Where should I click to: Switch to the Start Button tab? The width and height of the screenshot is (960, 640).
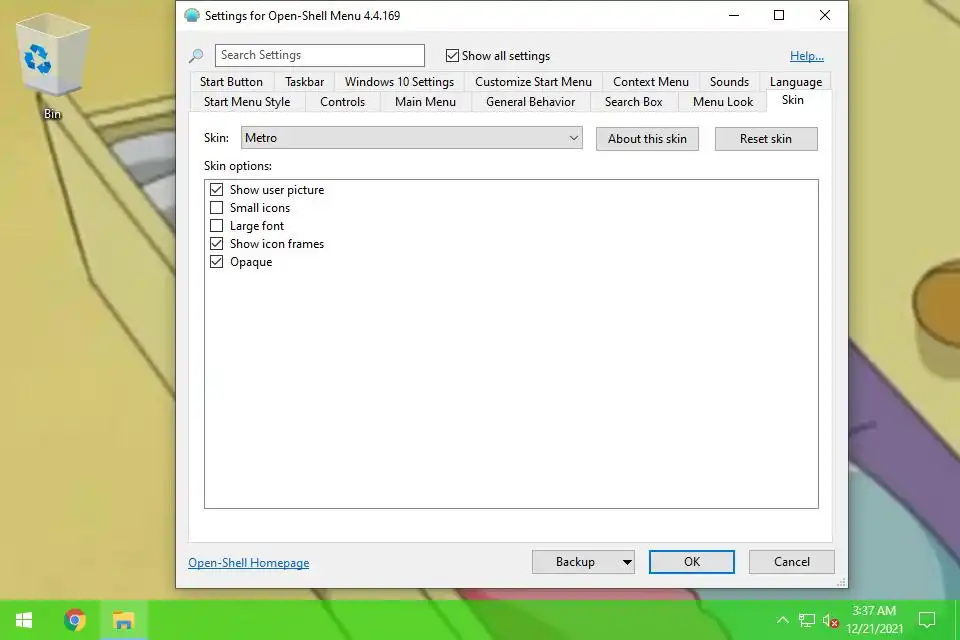(231, 81)
